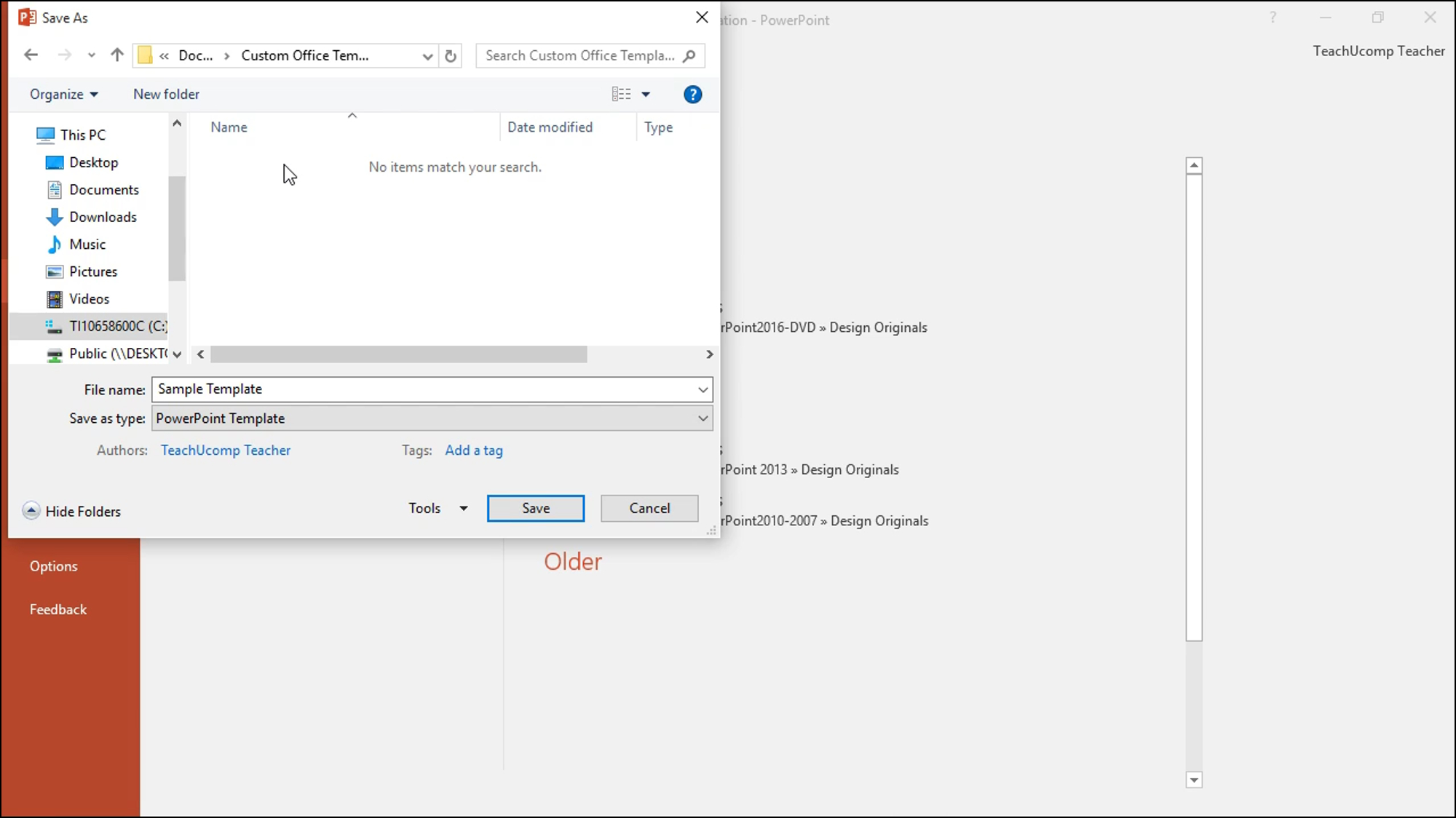This screenshot has width=1456, height=818.
Task: Expand the File name dropdown field
Action: pyautogui.click(x=703, y=389)
